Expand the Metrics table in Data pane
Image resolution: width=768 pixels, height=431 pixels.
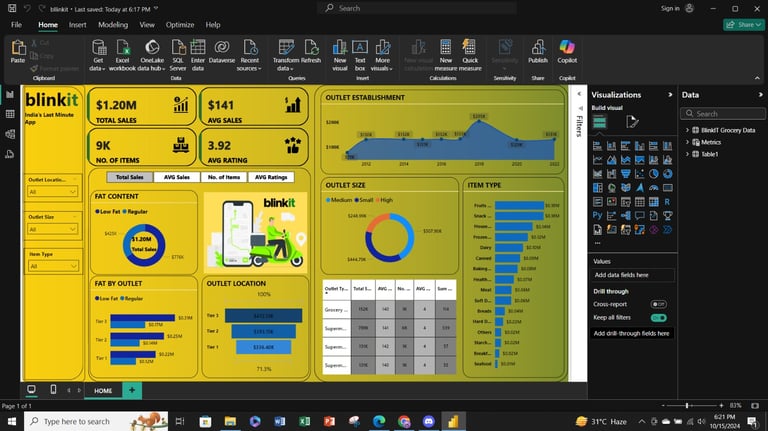point(687,142)
